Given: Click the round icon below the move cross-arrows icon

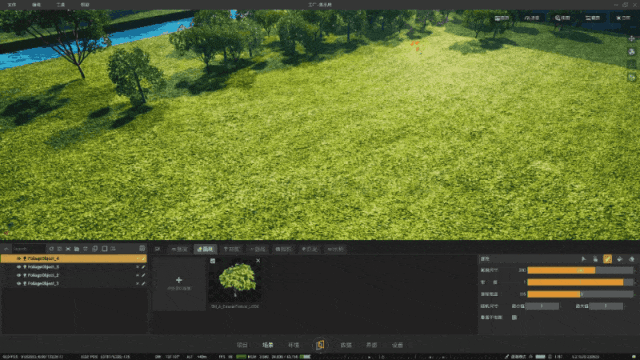Looking at the screenshot, I should (632, 52).
